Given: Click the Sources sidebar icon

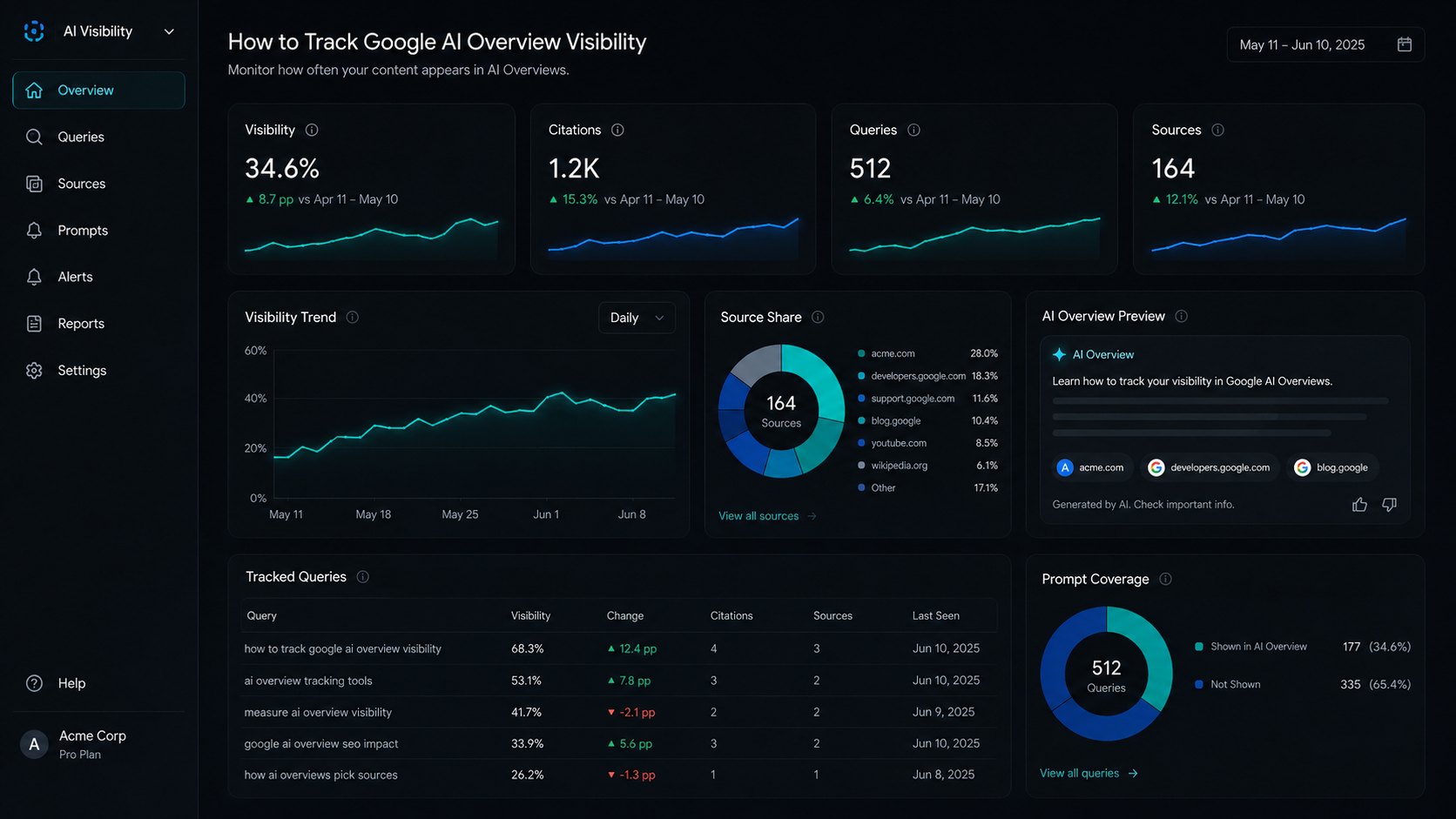Looking at the screenshot, I should 34,184.
